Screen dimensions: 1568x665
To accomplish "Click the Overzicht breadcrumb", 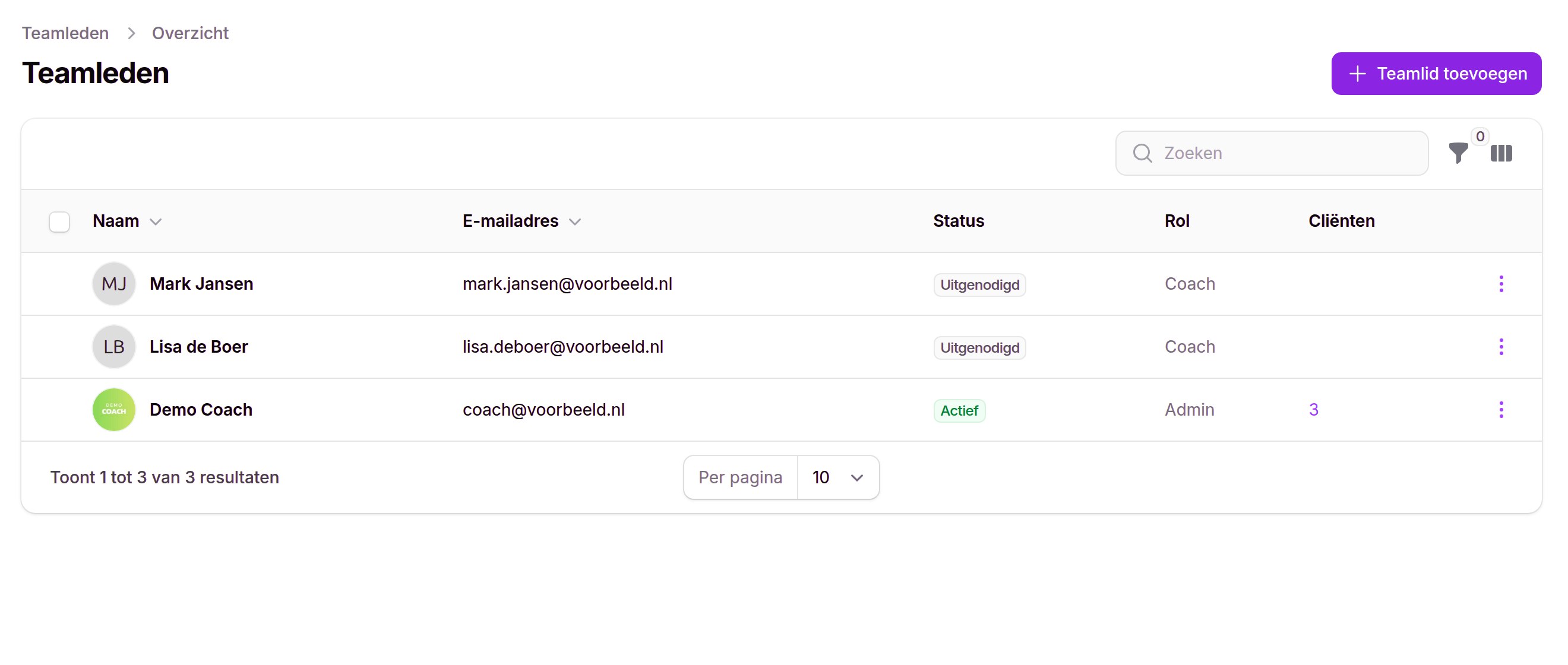I will [190, 33].
